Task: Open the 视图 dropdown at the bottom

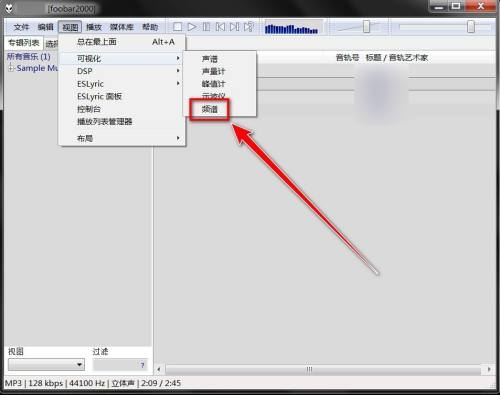Action: pos(46,365)
